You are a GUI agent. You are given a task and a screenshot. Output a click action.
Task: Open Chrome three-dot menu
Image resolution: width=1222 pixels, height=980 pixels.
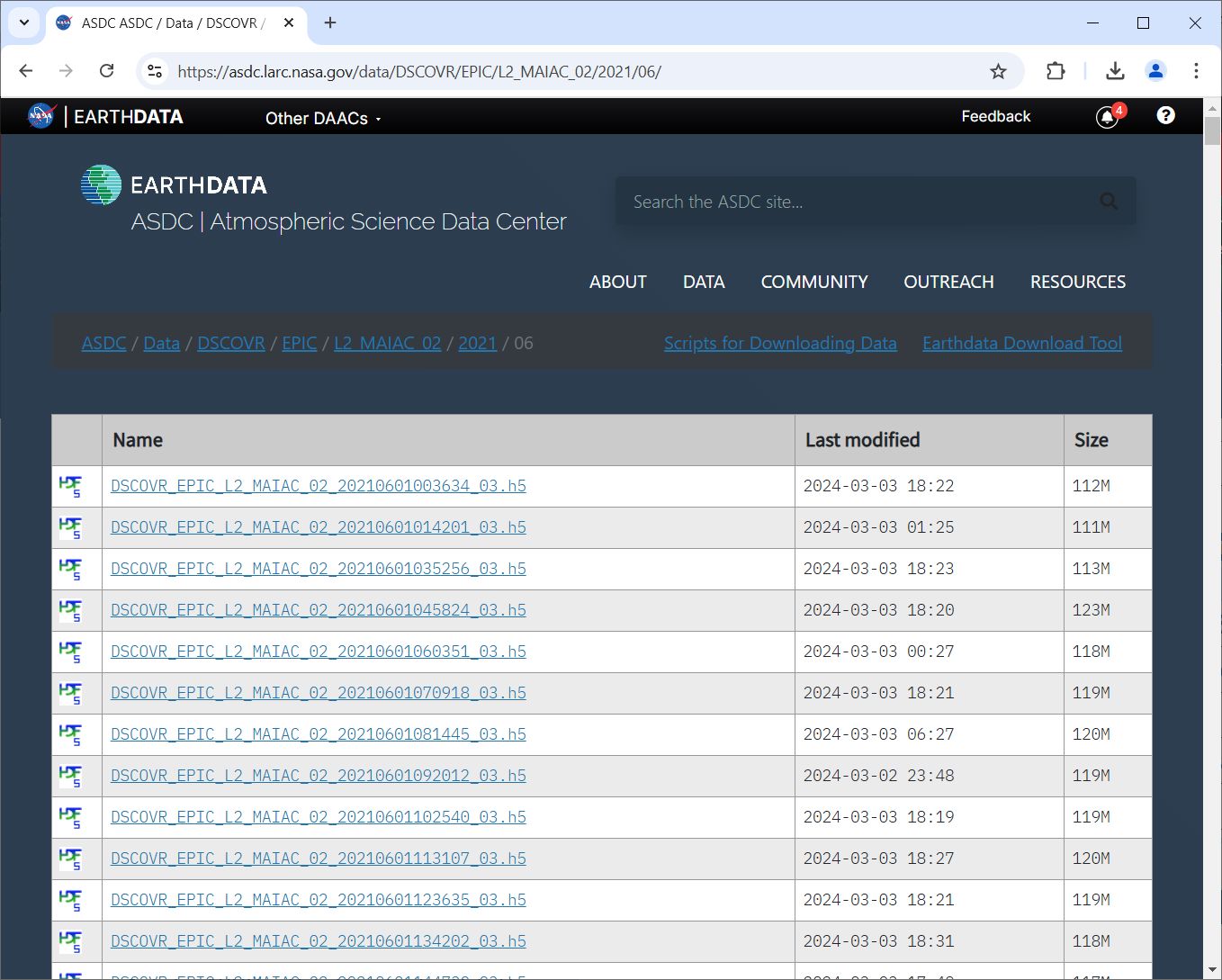pyautogui.click(x=1196, y=71)
